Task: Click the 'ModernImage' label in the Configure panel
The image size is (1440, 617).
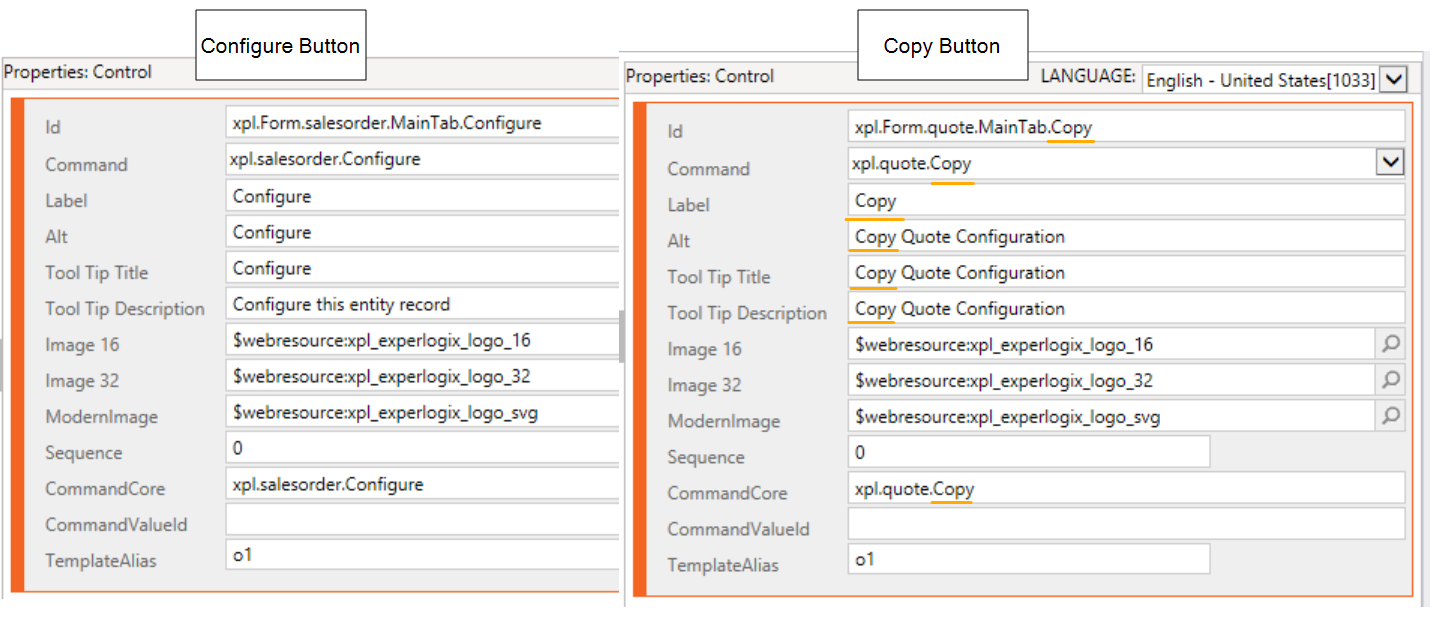Action: [x=101, y=417]
